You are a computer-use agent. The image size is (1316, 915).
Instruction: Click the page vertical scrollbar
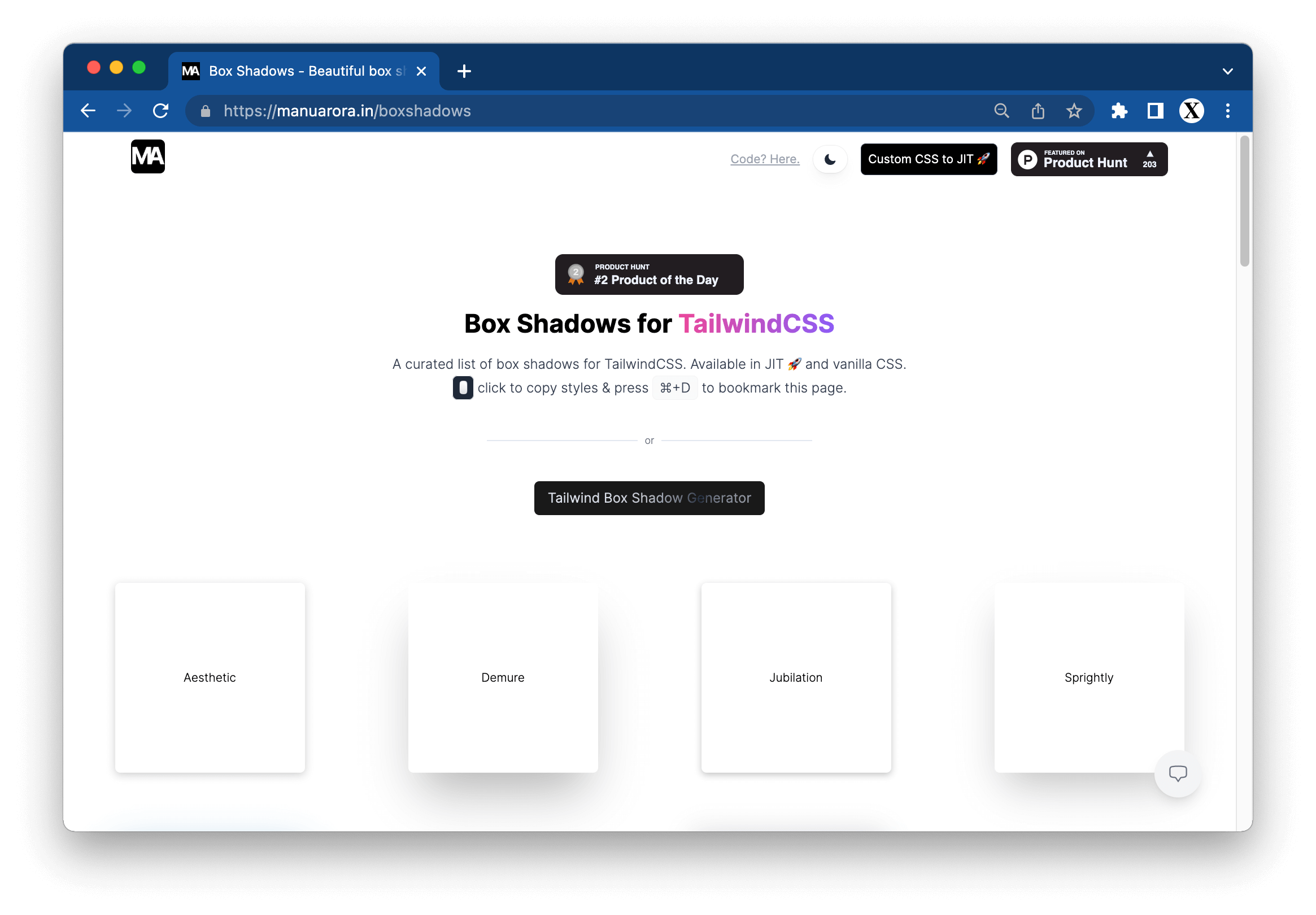[1244, 201]
